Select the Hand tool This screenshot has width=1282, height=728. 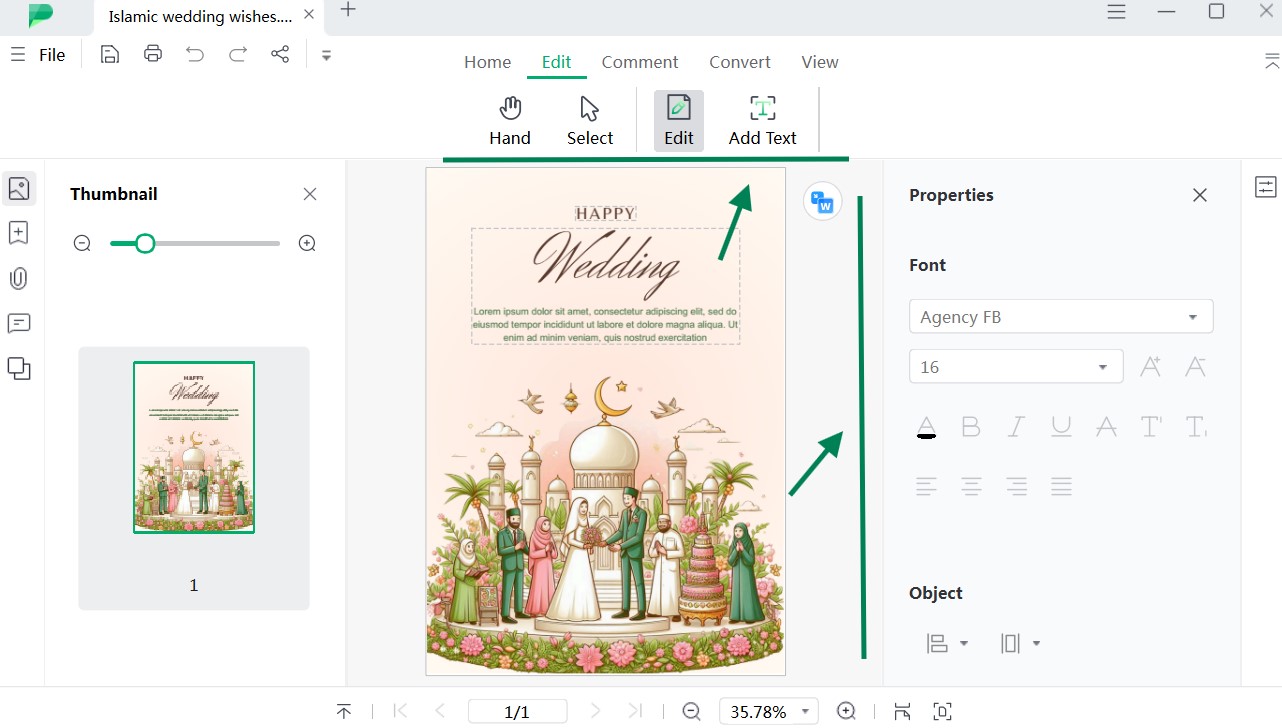tap(510, 122)
